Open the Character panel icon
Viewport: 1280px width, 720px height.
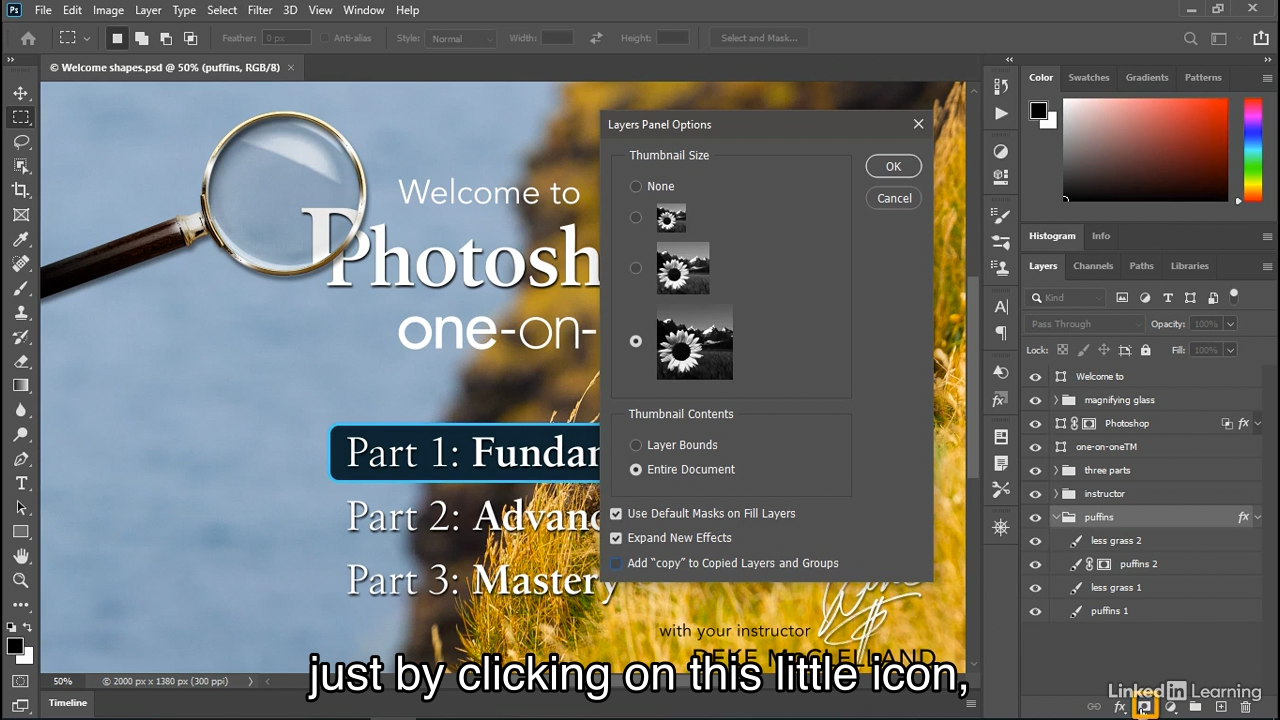1001,307
